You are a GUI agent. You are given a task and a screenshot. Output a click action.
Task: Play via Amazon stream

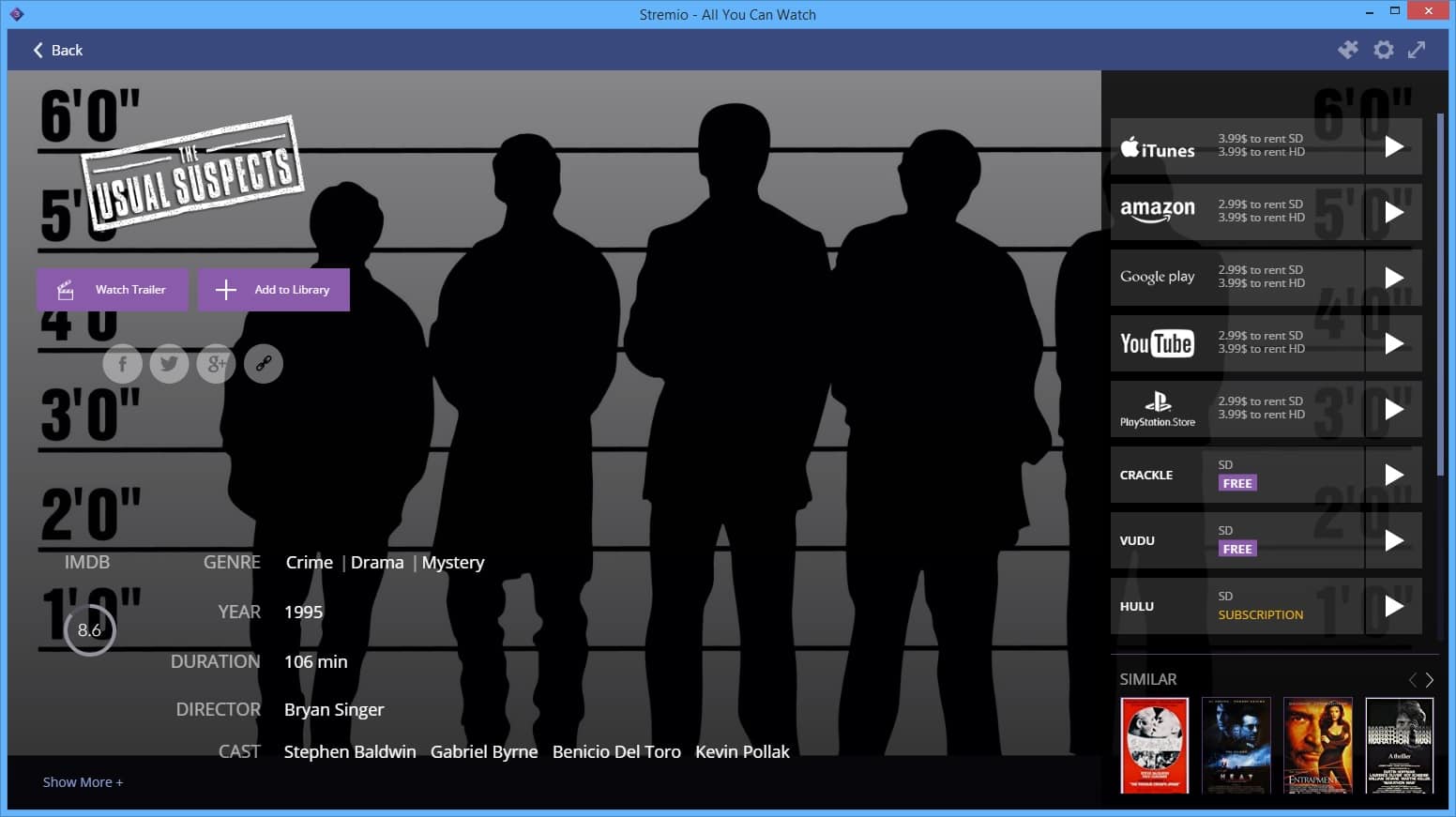point(1394,212)
